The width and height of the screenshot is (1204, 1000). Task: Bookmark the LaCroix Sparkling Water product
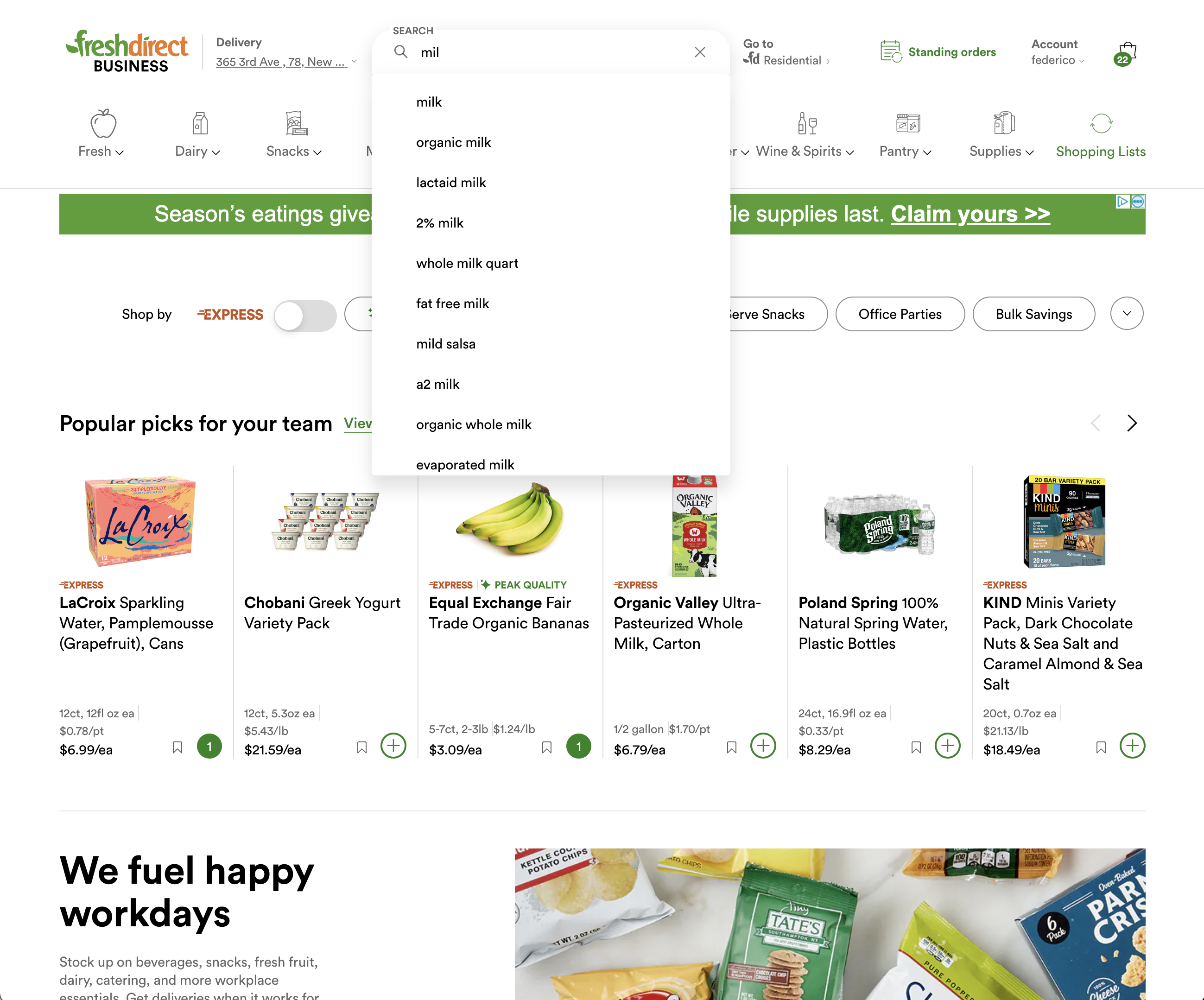coord(177,747)
